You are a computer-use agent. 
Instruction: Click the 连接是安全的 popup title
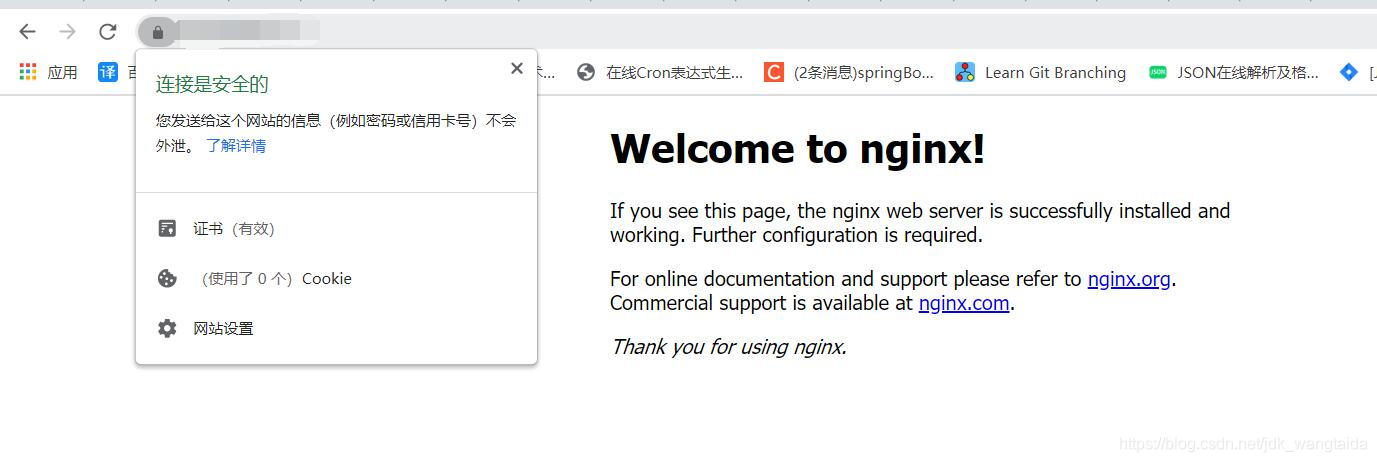tap(212, 84)
